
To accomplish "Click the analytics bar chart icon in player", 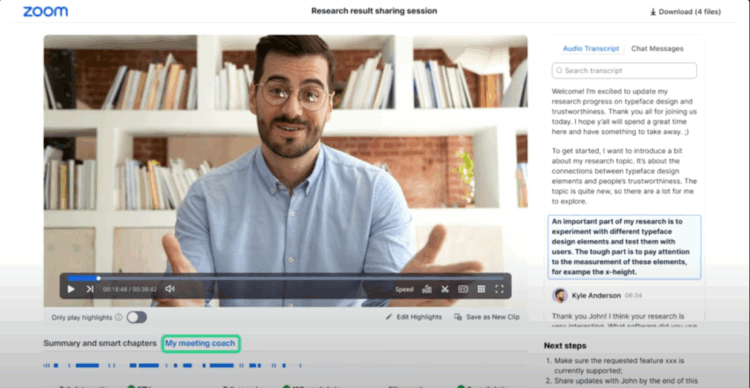I will 427,289.
